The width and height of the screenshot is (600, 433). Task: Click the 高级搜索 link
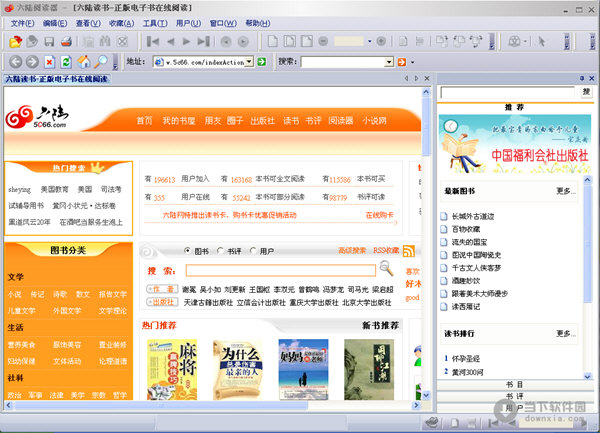click(x=352, y=251)
